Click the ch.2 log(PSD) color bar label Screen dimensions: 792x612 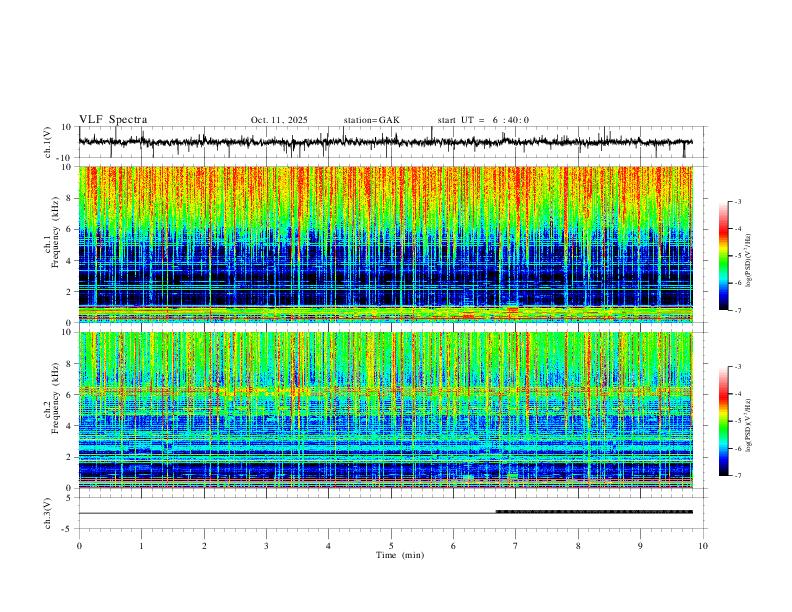click(749, 426)
